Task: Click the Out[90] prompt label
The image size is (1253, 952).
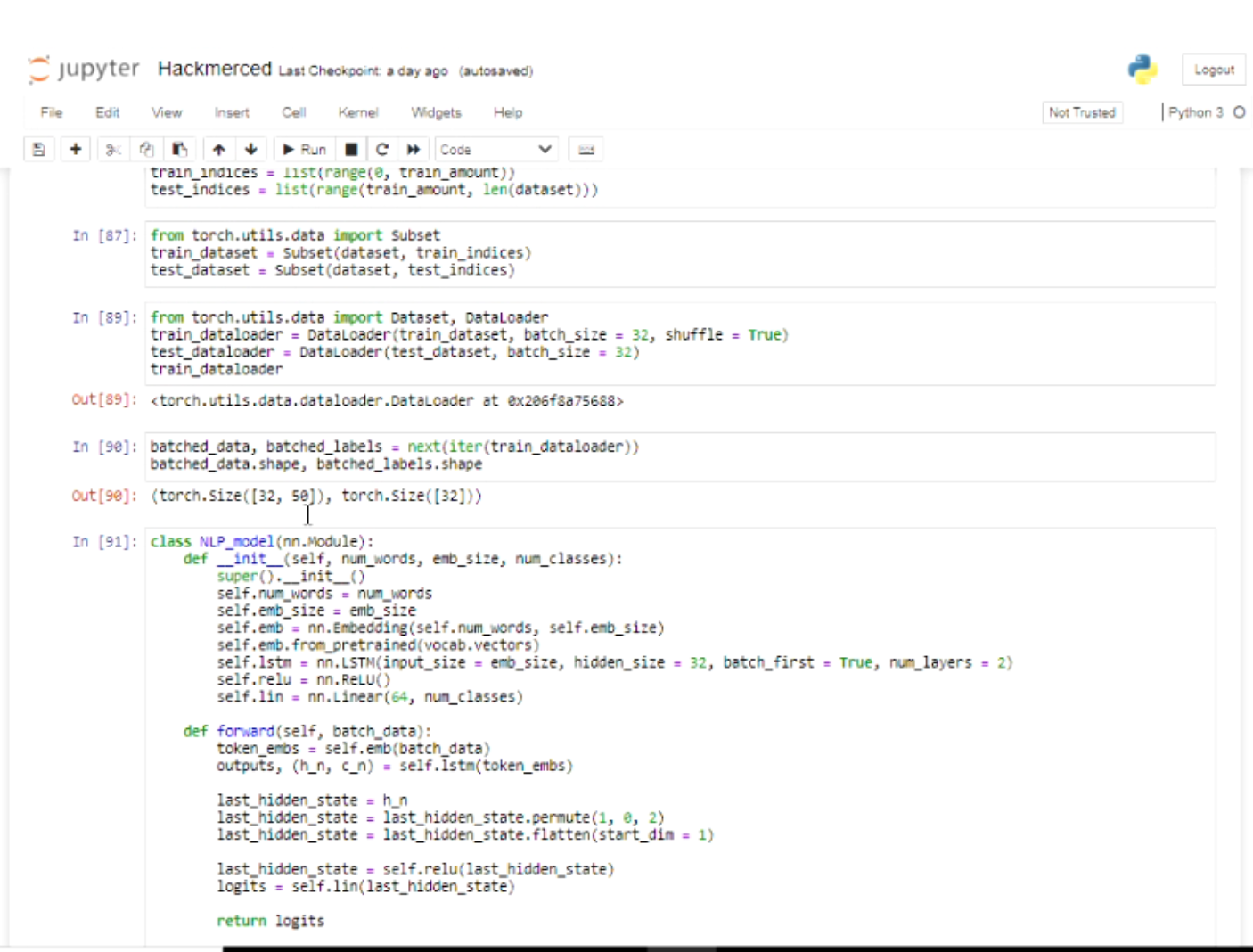Action: click(104, 496)
